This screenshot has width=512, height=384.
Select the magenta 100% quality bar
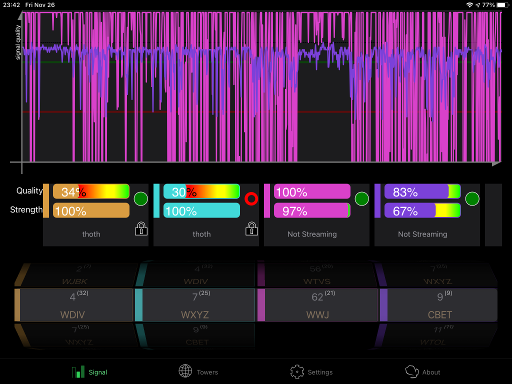(x=312, y=192)
